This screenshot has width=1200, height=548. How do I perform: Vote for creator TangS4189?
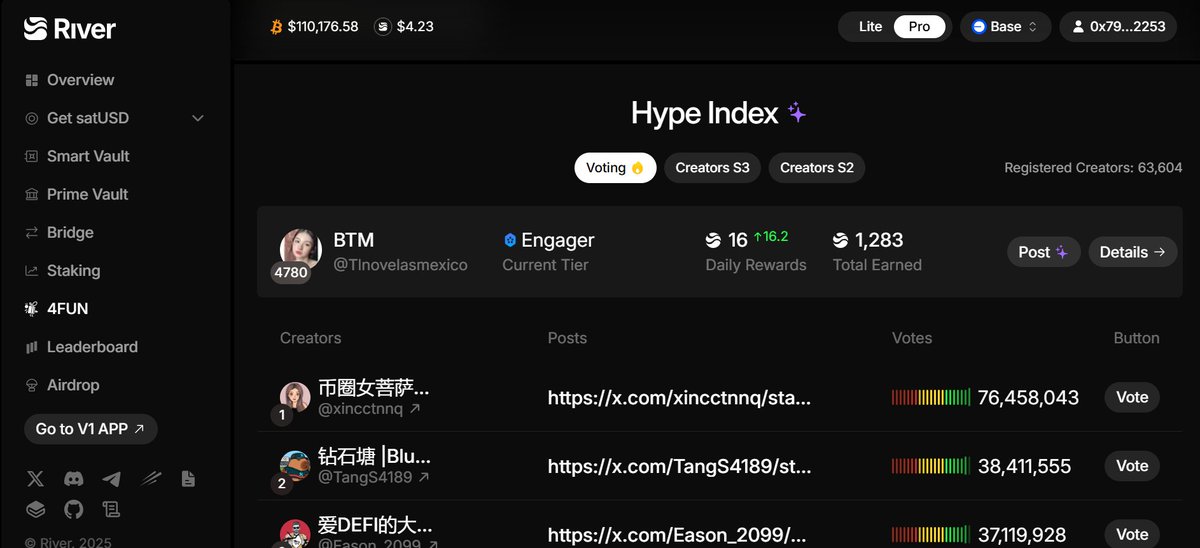point(1132,466)
